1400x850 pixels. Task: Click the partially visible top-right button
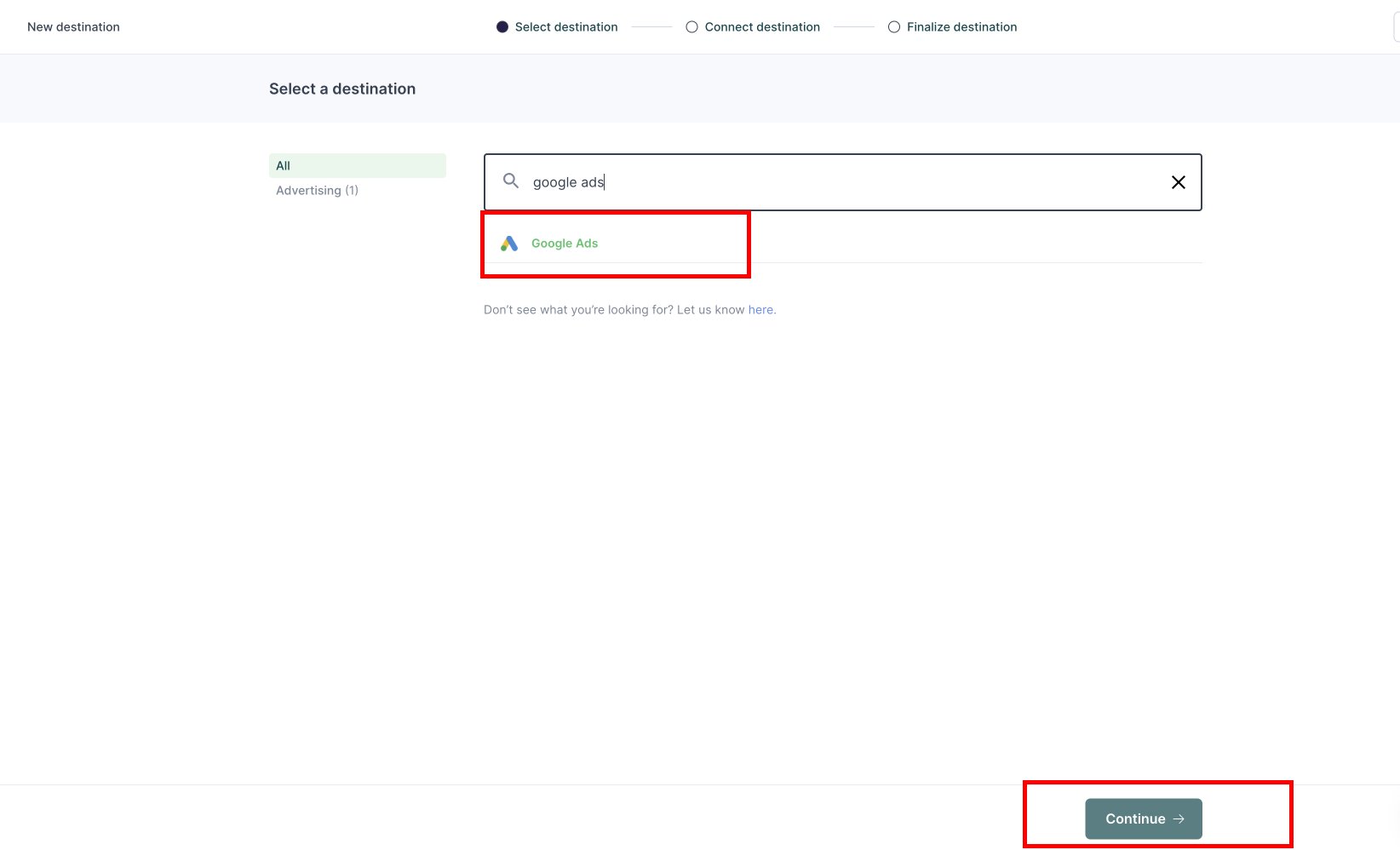pyautogui.click(x=1395, y=26)
